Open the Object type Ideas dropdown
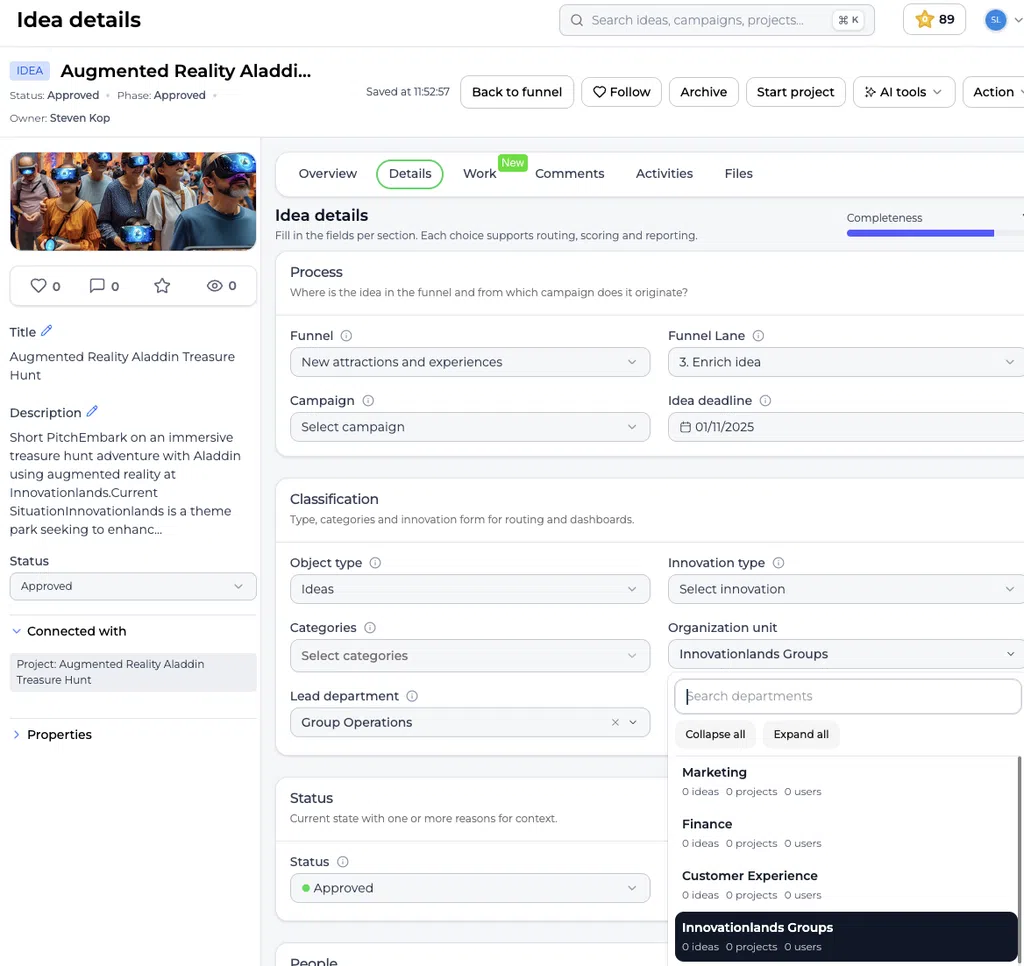Image resolution: width=1024 pixels, height=966 pixels. 470,589
